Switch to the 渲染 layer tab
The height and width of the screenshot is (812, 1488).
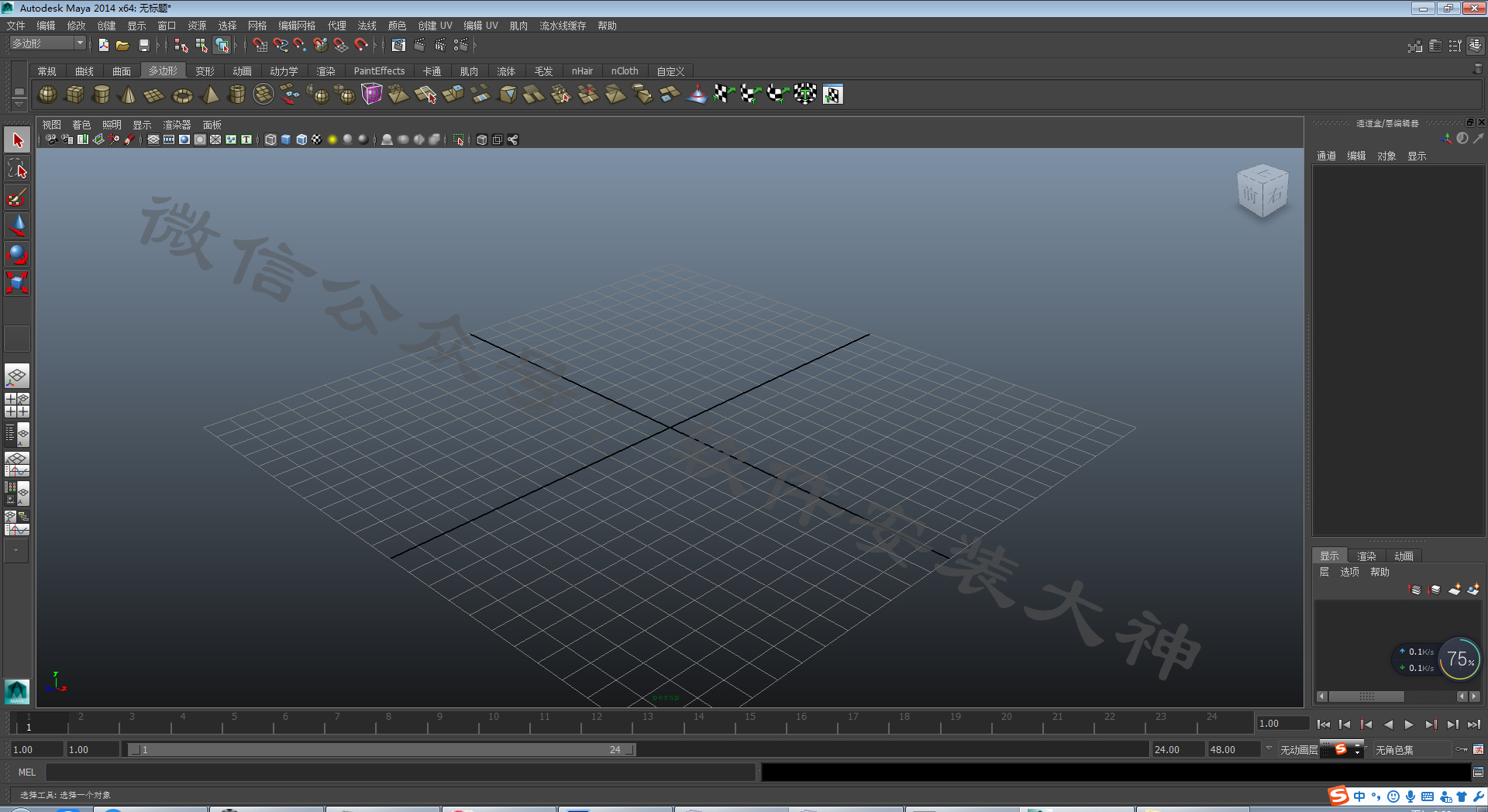click(1366, 556)
